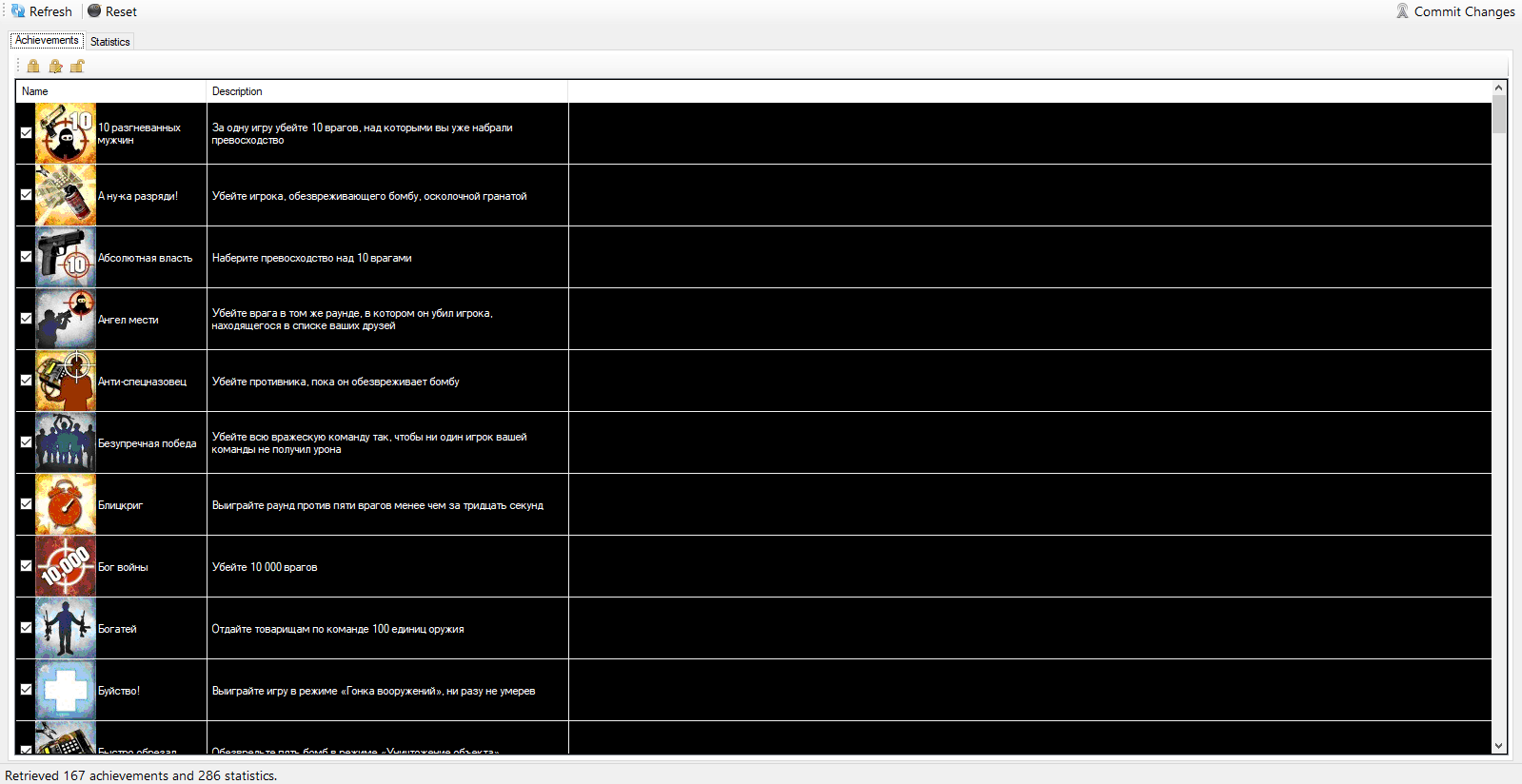1522x784 pixels.
Task: Switch to the Statistics tab
Action: [x=110, y=42]
